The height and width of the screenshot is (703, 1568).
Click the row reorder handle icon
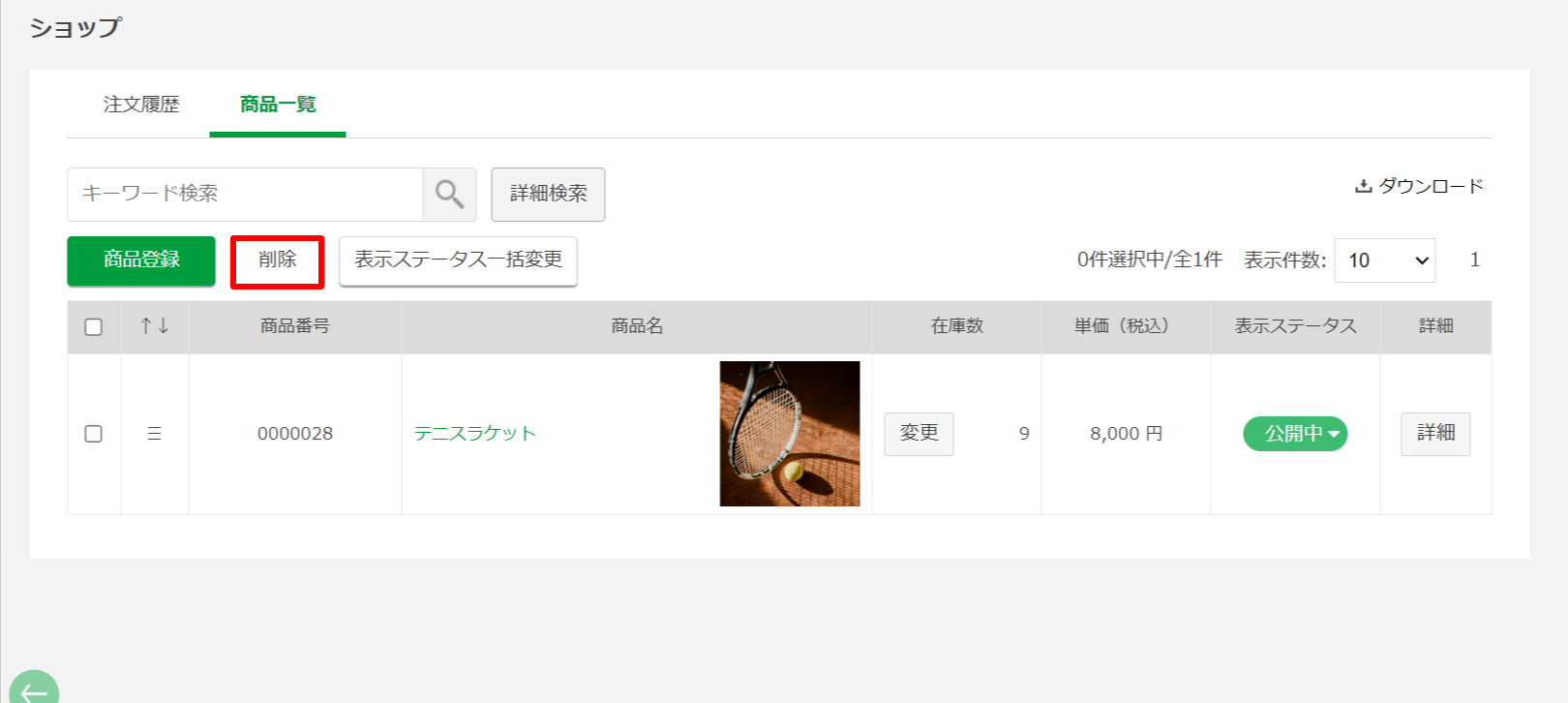click(x=154, y=434)
